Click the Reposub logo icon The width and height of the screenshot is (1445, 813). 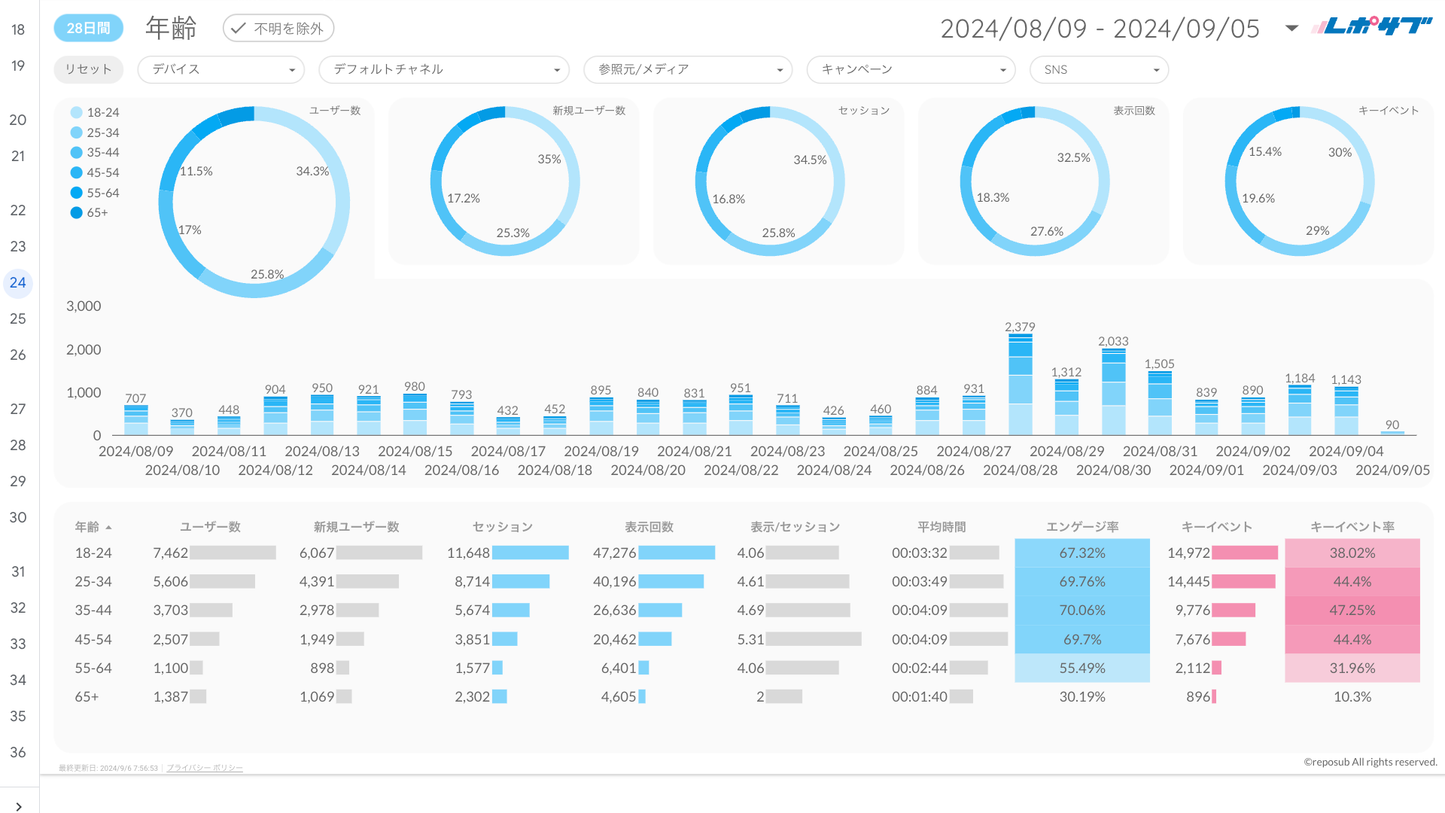pyautogui.click(x=1371, y=28)
